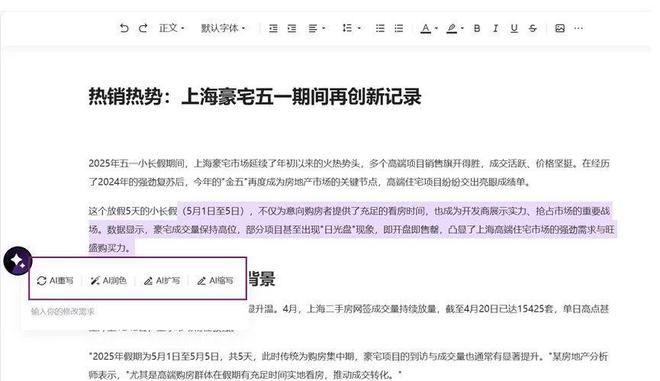
Task: Click the purple AI sparkle assistant icon
Action: (18, 261)
